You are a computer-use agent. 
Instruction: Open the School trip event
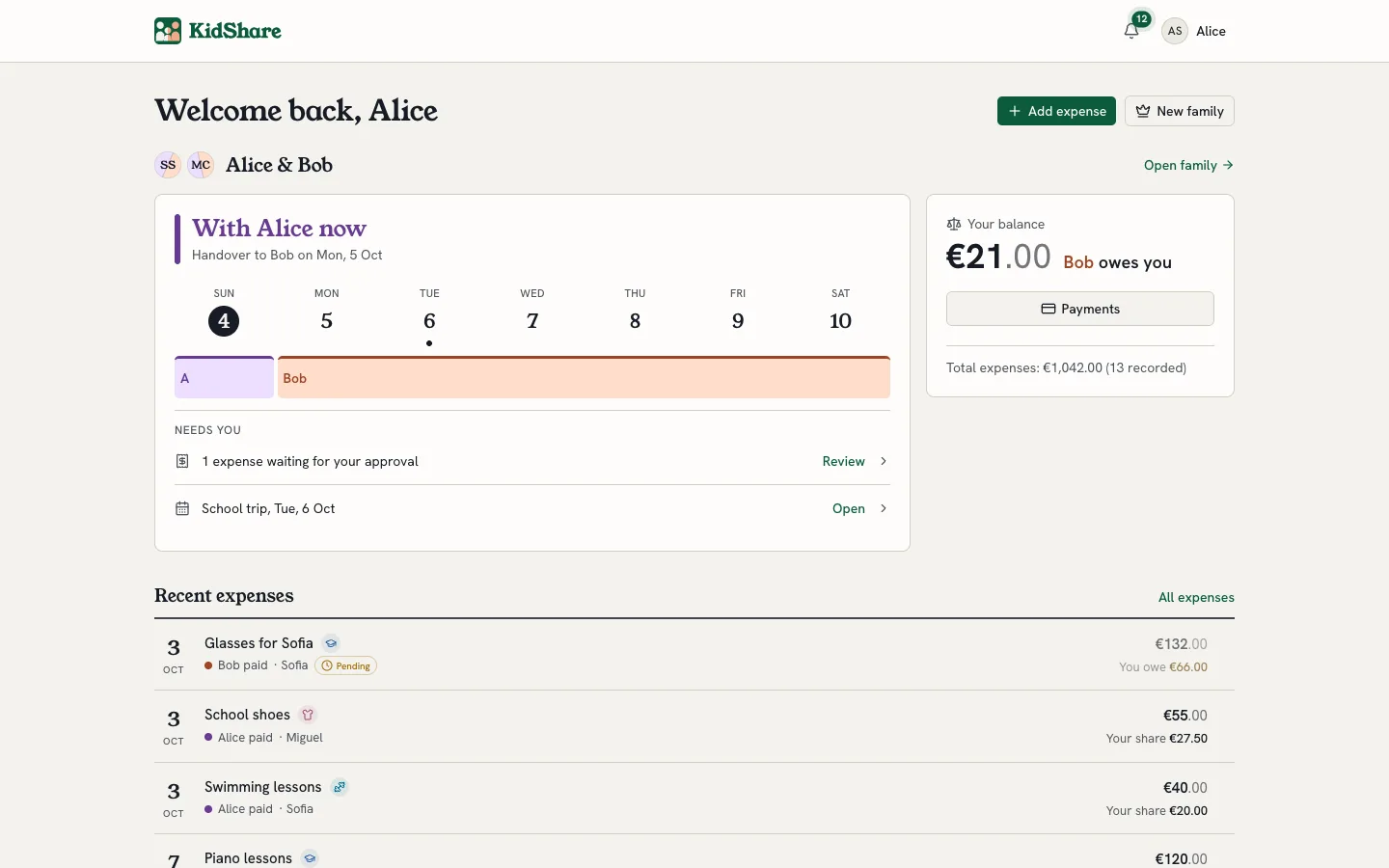pos(849,508)
